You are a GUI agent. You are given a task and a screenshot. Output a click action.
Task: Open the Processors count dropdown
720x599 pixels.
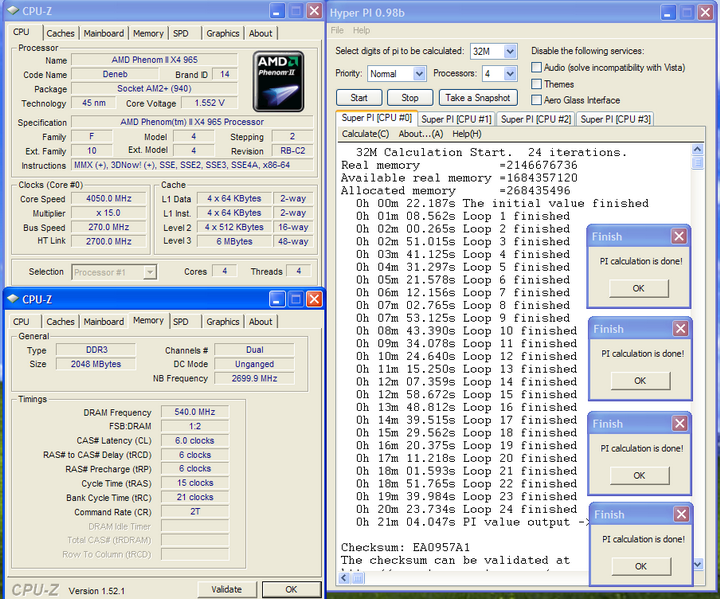509,74
